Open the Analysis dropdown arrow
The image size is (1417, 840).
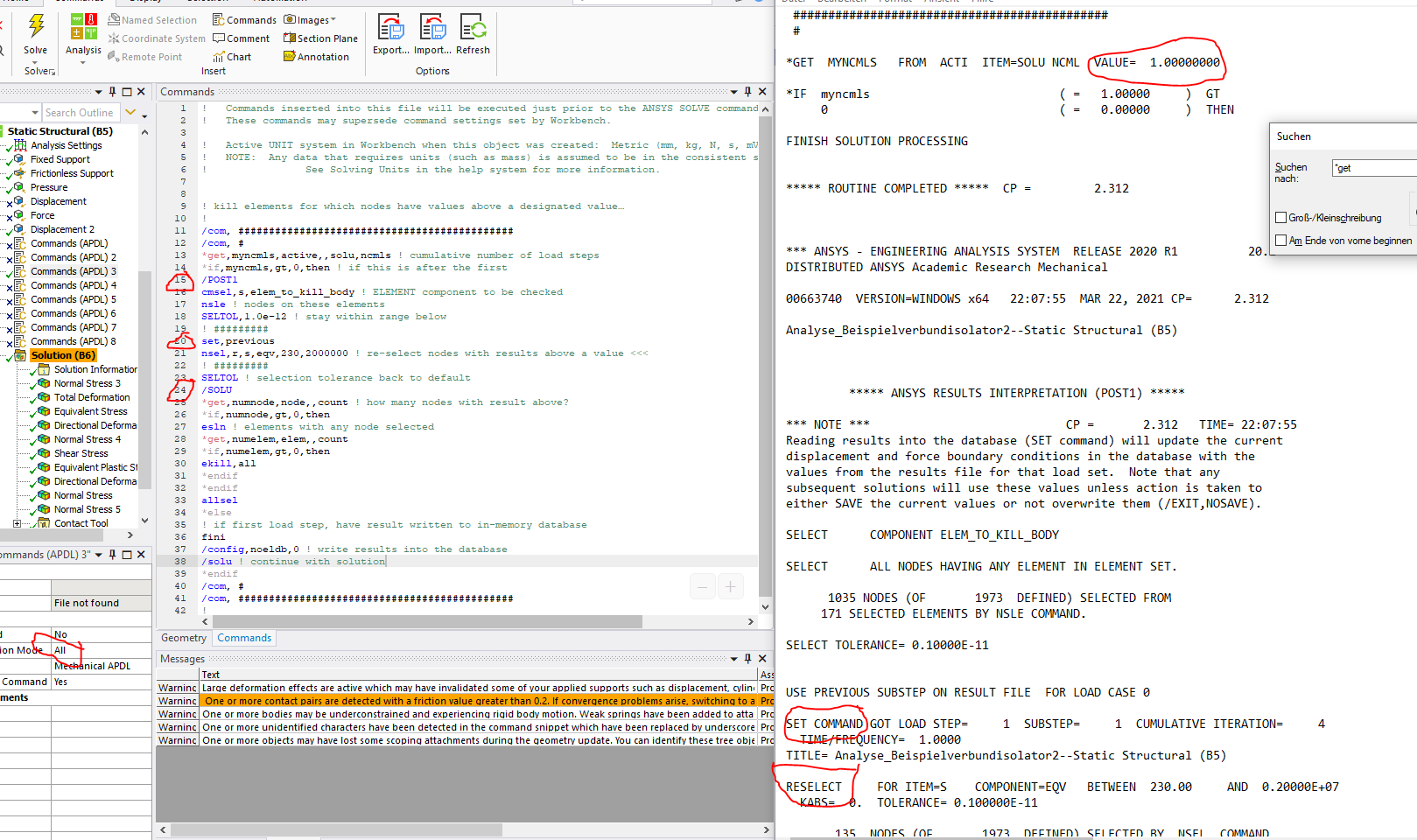[x=83, y=62]
